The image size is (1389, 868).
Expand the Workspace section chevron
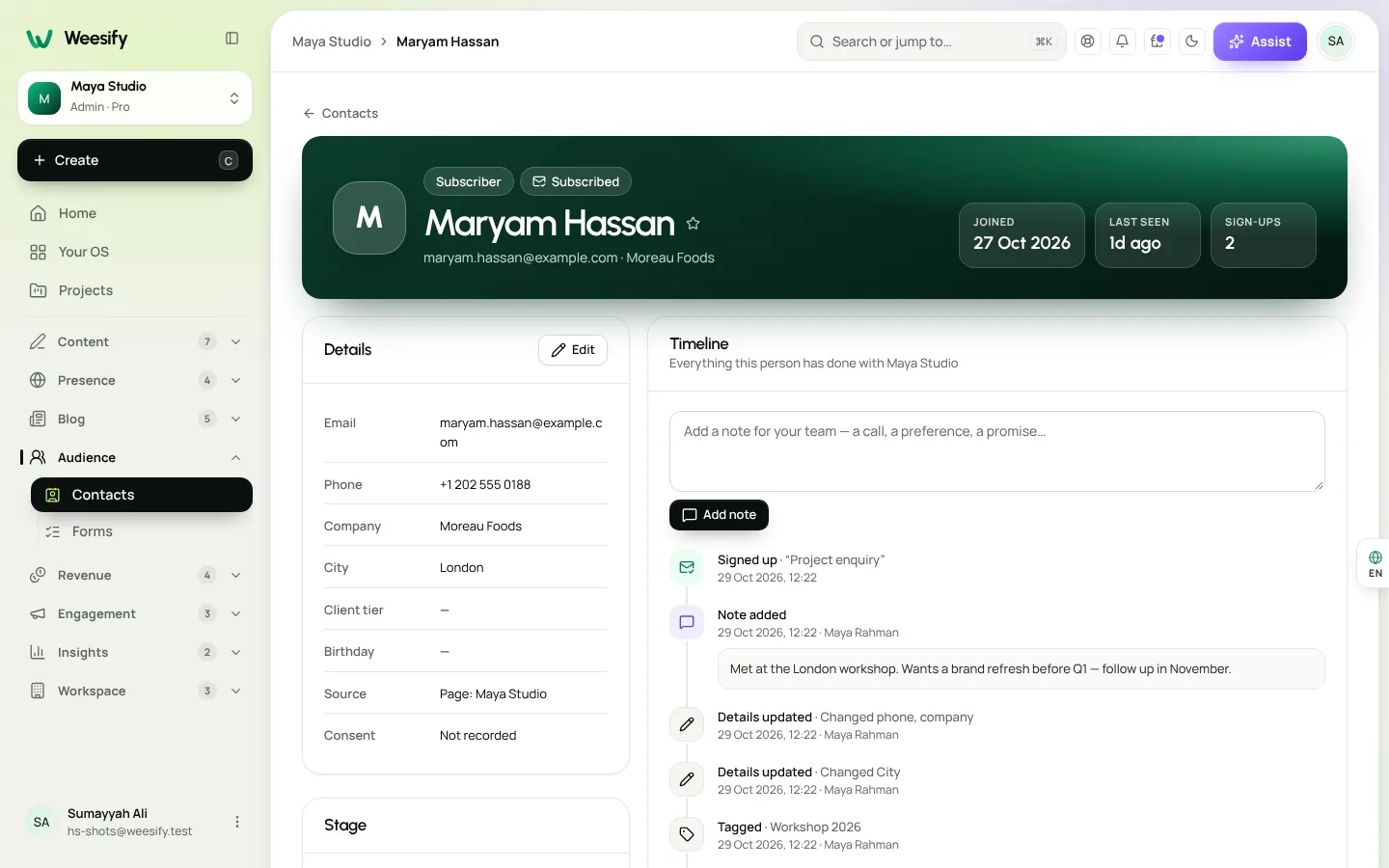point(235,691)
